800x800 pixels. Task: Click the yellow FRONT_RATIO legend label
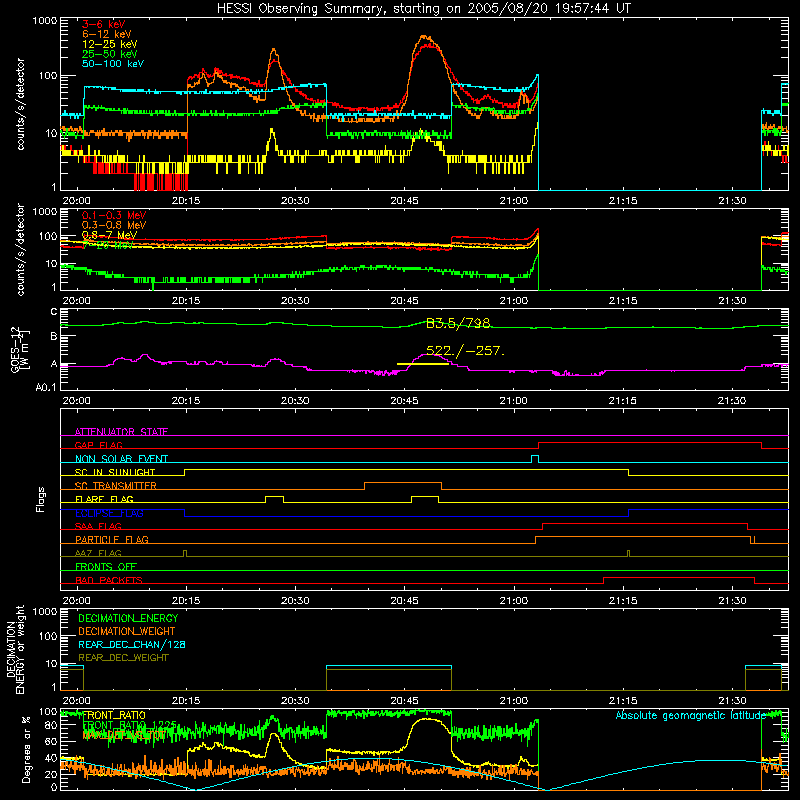[114, 715]
